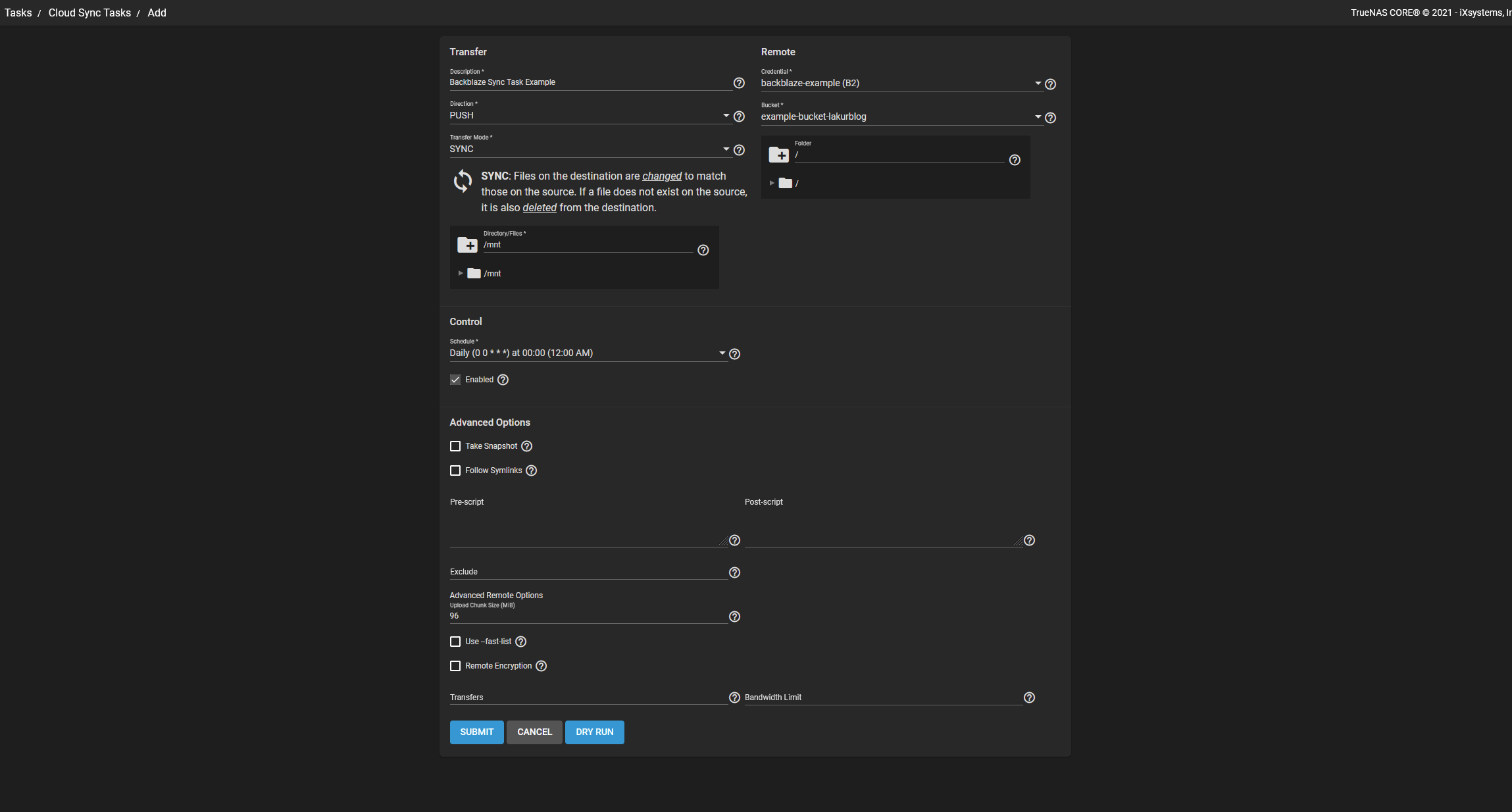Viewport: 1512px width, 812px height.
Task: Click the DRY RUN button
Action: [x=594, y=732]
